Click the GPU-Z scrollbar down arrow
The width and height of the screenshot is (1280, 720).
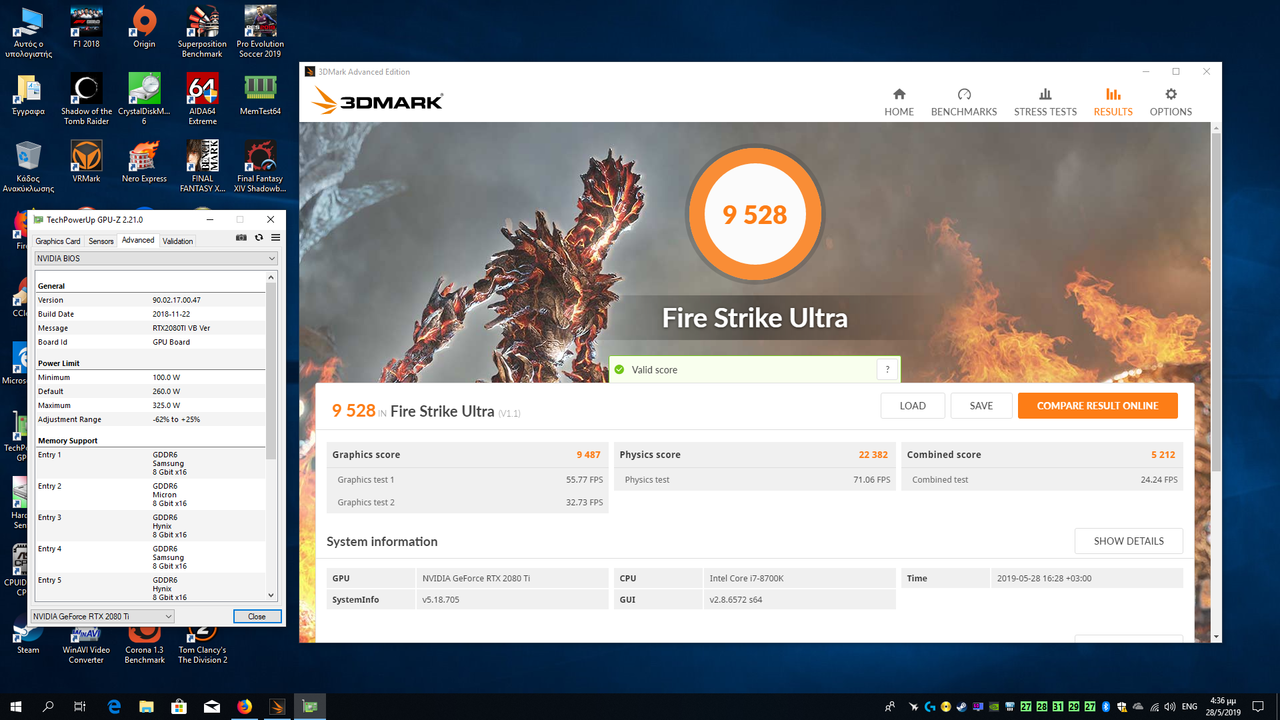point(271,595)
